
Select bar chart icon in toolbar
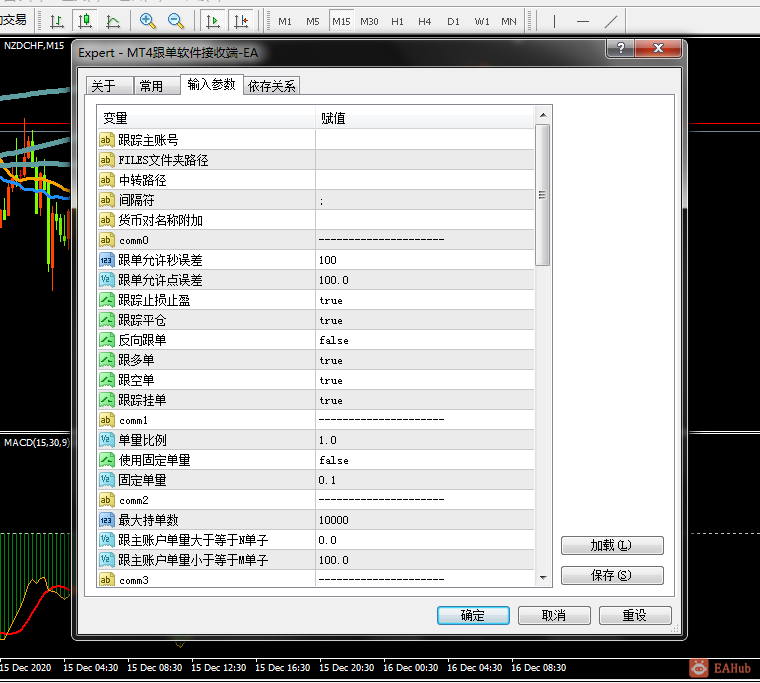click(x=57, y=21)
